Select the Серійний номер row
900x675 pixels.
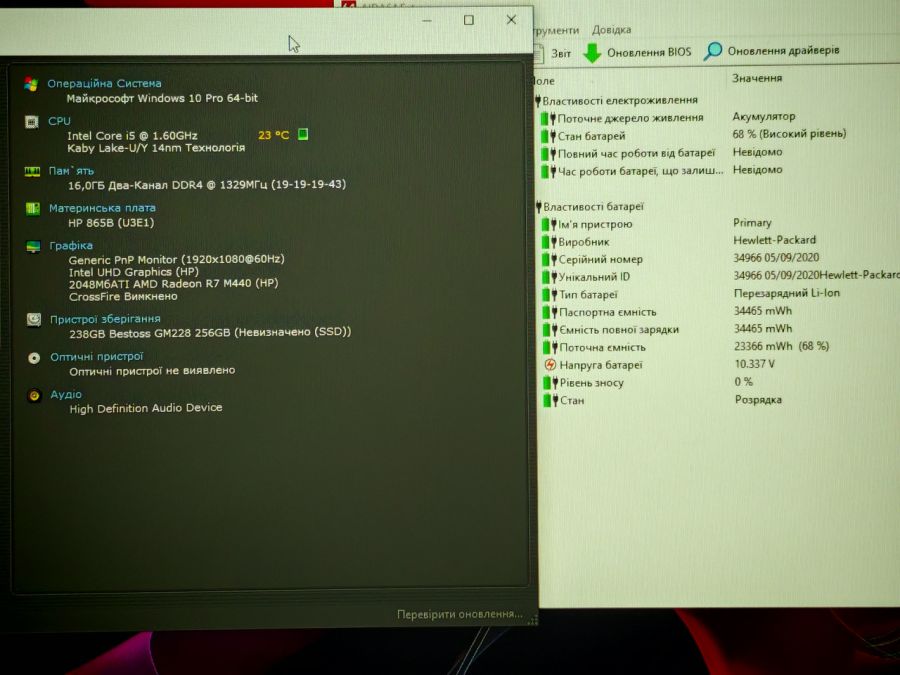coord(681,259)
